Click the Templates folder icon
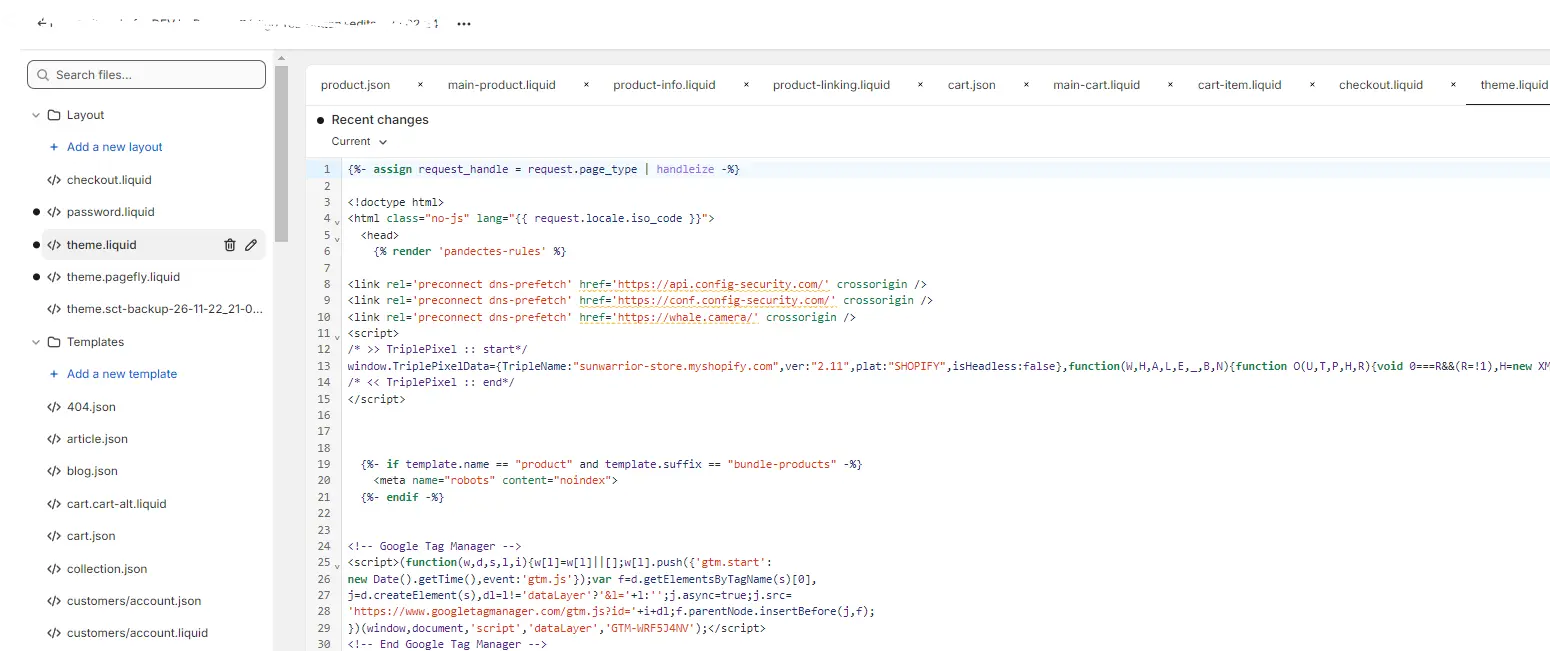This screenshot has width=1550, height=651. [54, 342]
